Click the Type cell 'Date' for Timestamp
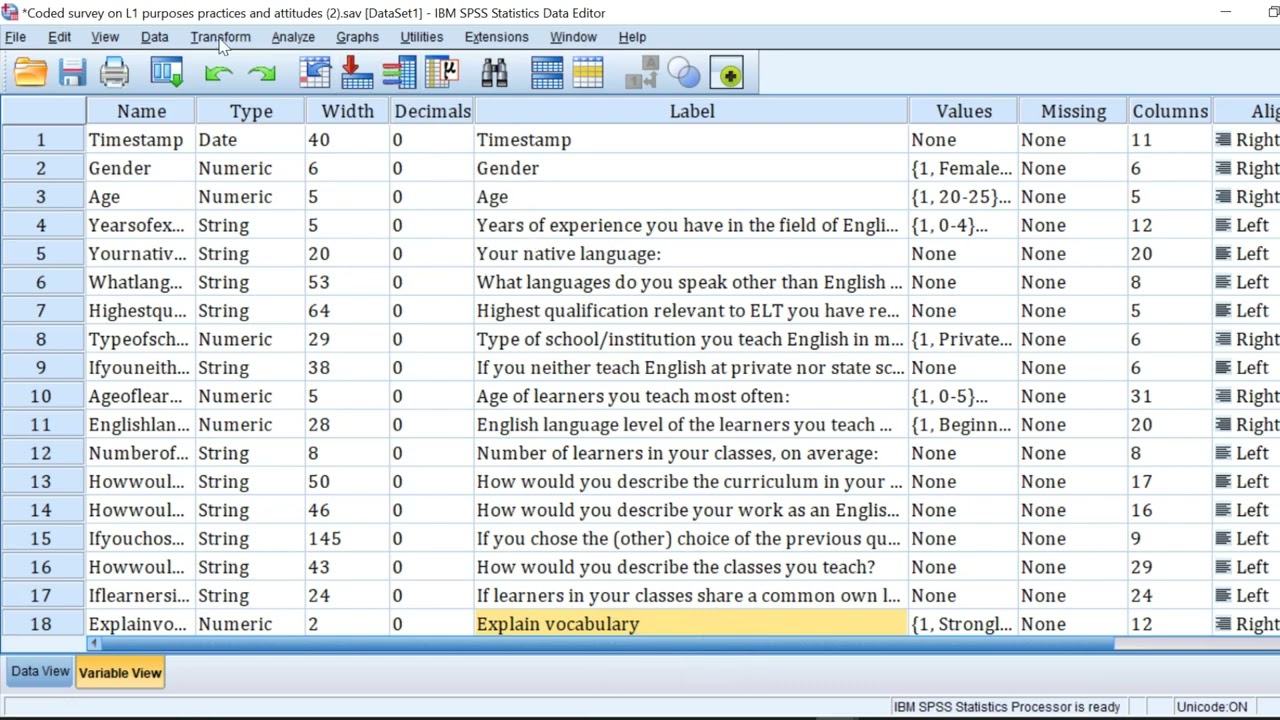 [x=251, y=140]
